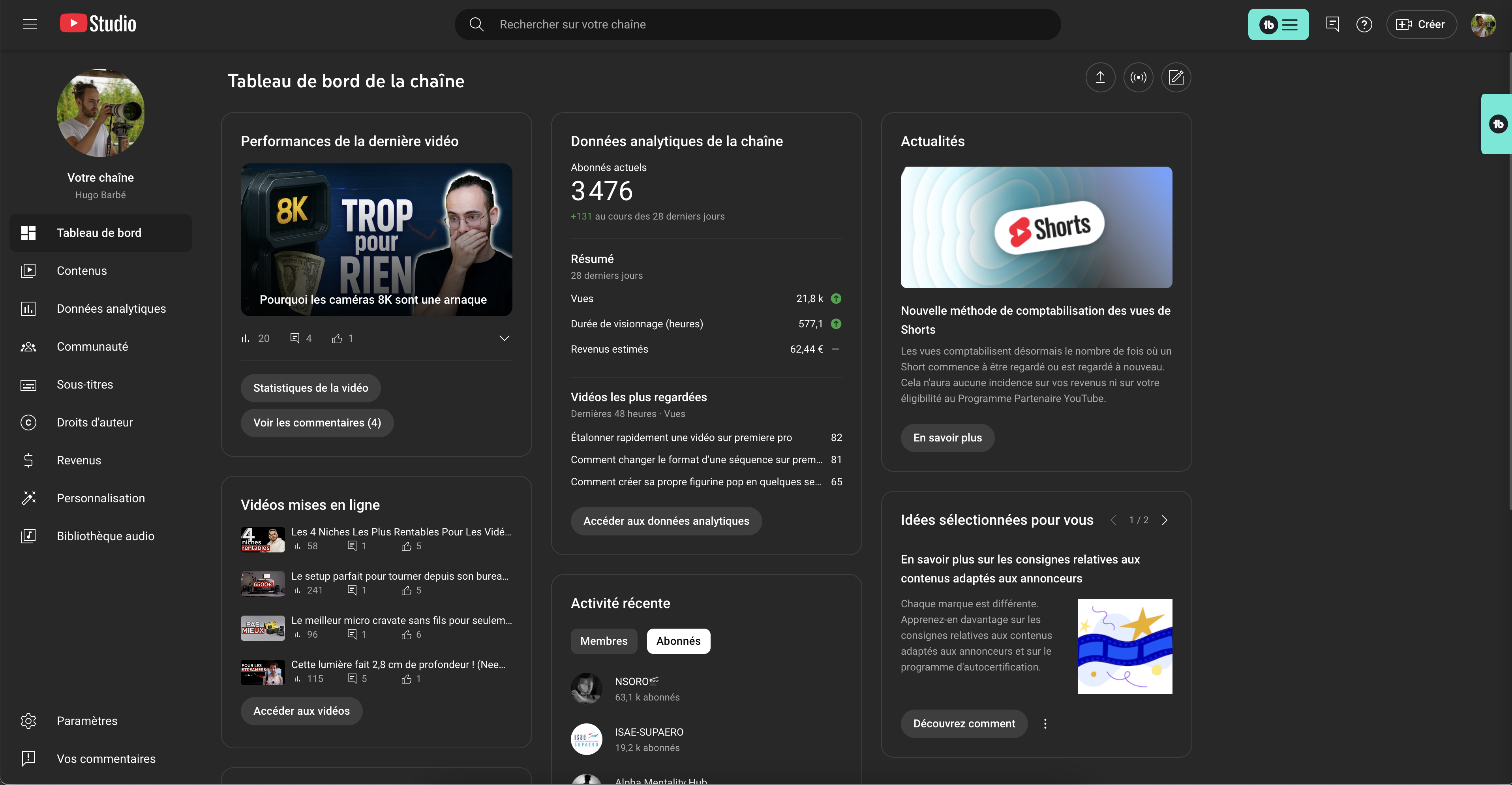This screenshot has width=1512, height=785.
Task: Click the 8K arnaque video thumbnail
Action: click(376, 239)
